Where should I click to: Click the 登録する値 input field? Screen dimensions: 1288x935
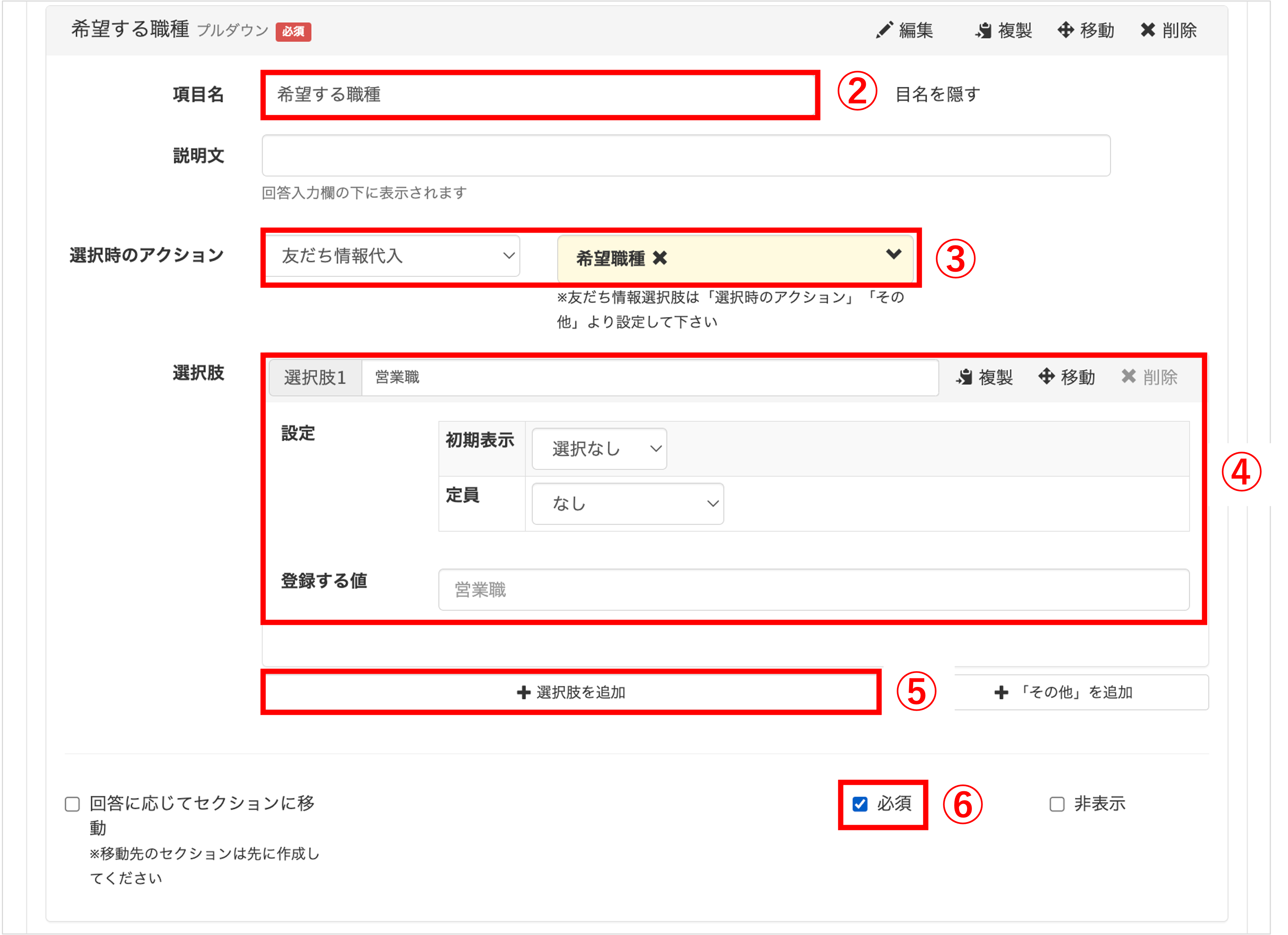pyautogui.click(x=813, y=589)
